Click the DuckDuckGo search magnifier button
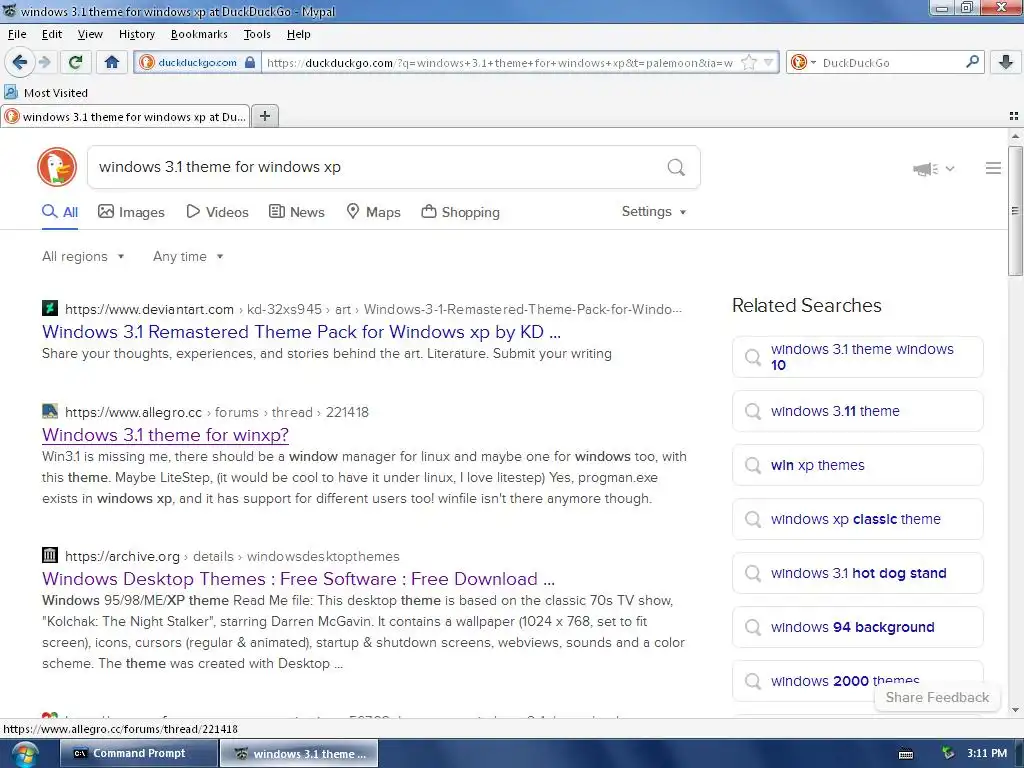Image resolution: width=1024 pixels, height=768 pixels. 676,167
